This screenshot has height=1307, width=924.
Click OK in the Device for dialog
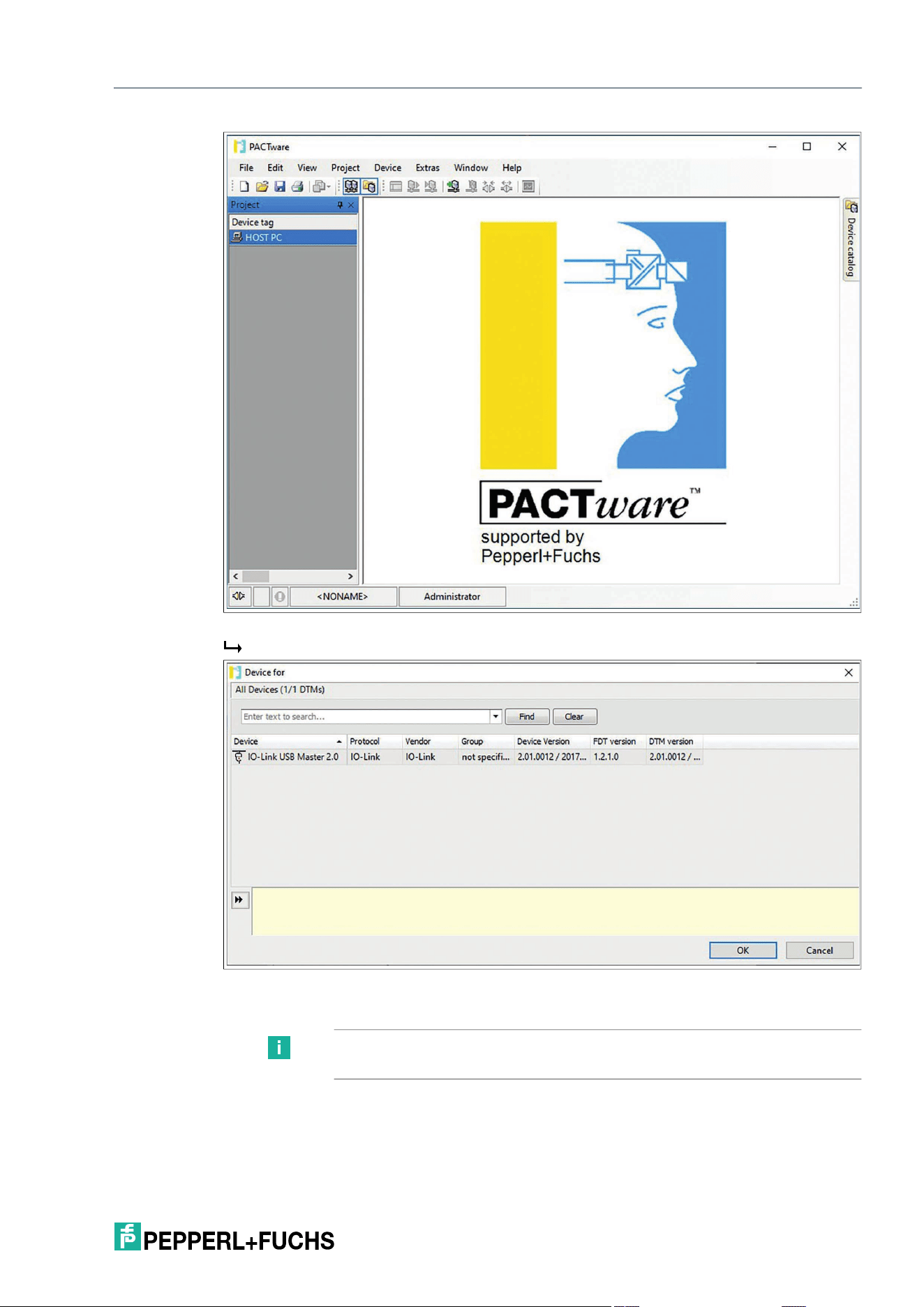[743, 950]
